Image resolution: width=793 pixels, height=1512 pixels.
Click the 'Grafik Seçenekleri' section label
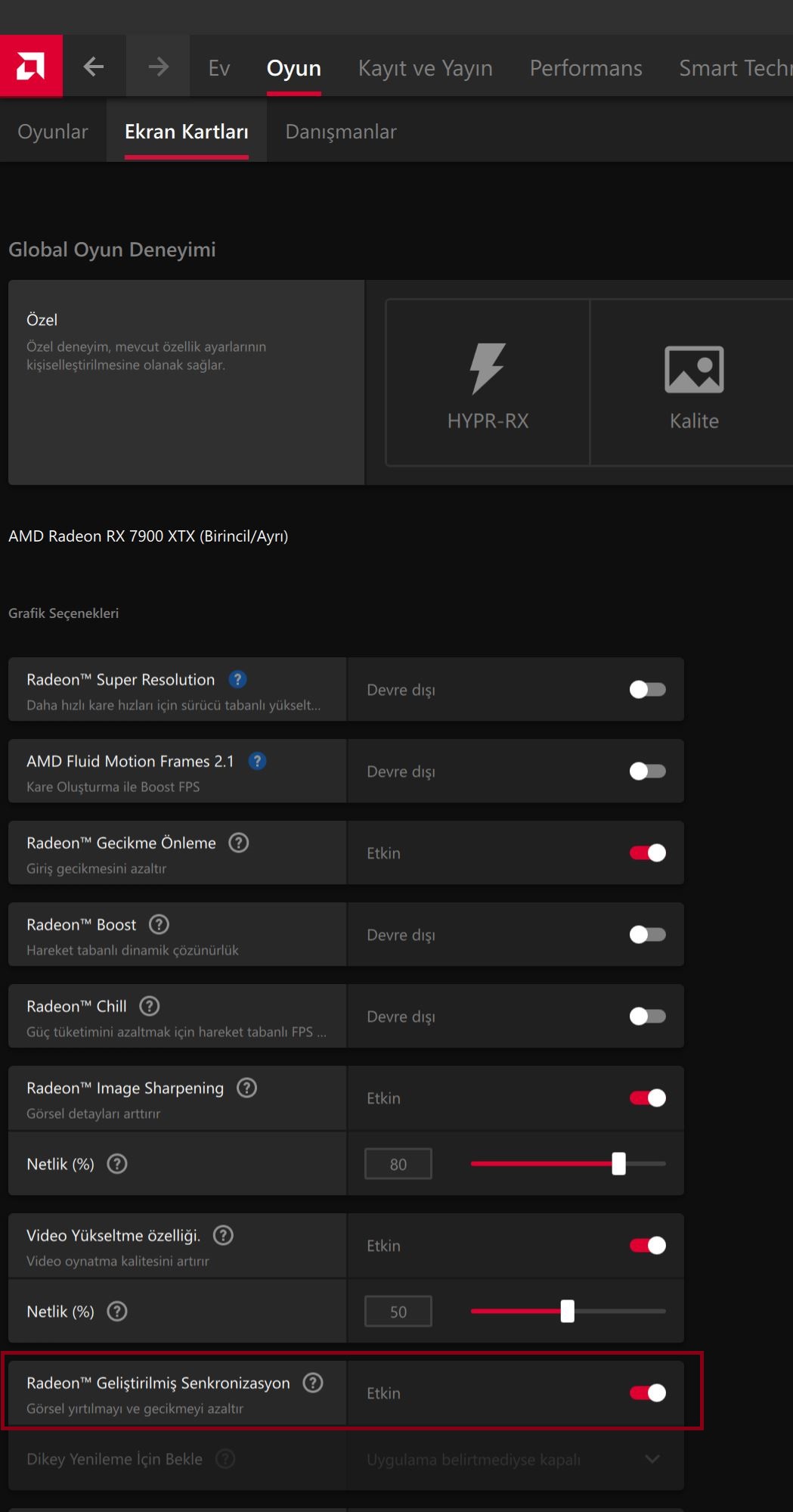[64, 613]
